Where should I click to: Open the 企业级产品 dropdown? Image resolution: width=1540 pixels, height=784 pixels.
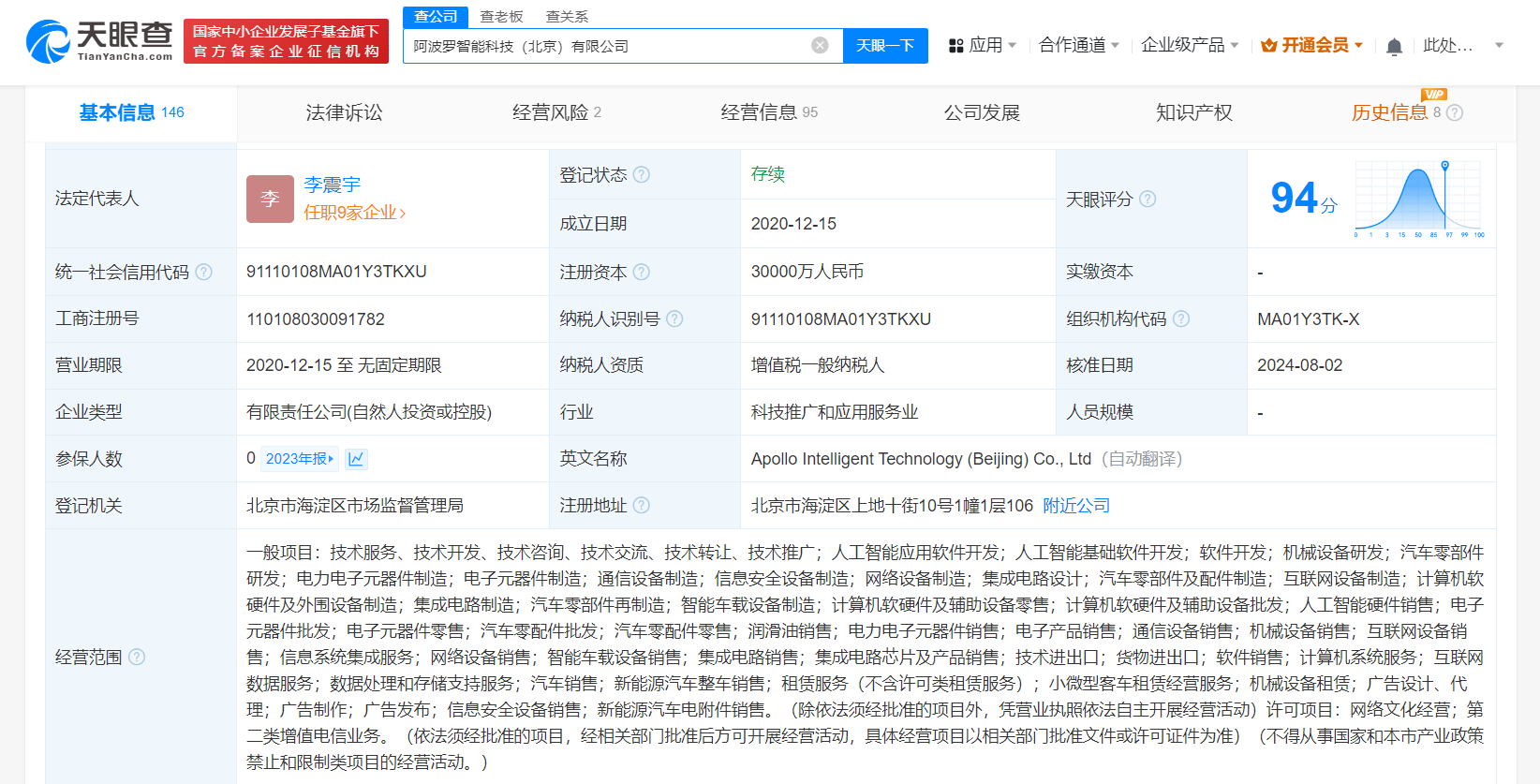1189,46
